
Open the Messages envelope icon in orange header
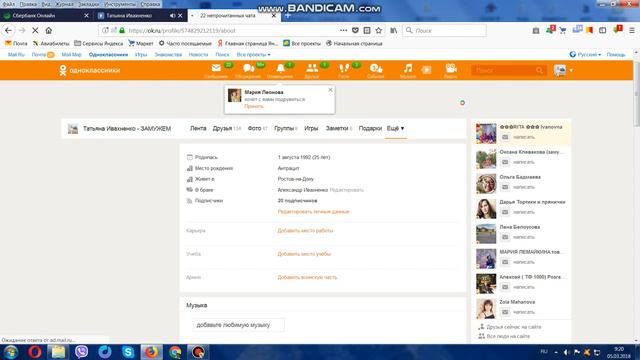click(x=216, y=68)
